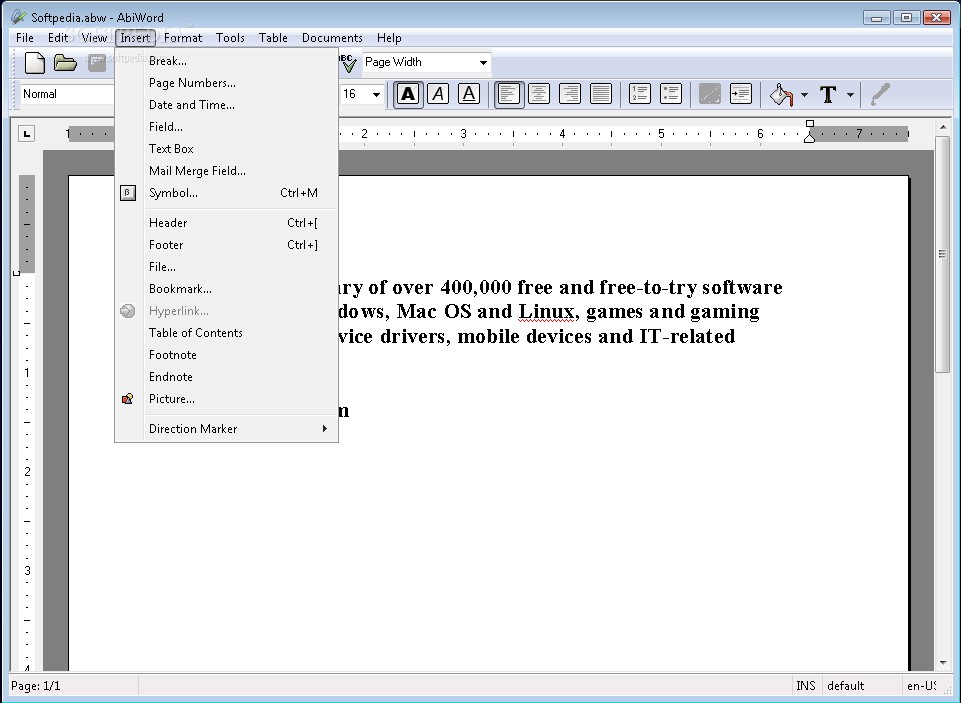Click the vertical scrollbar down arrow

tap(943, 662)
